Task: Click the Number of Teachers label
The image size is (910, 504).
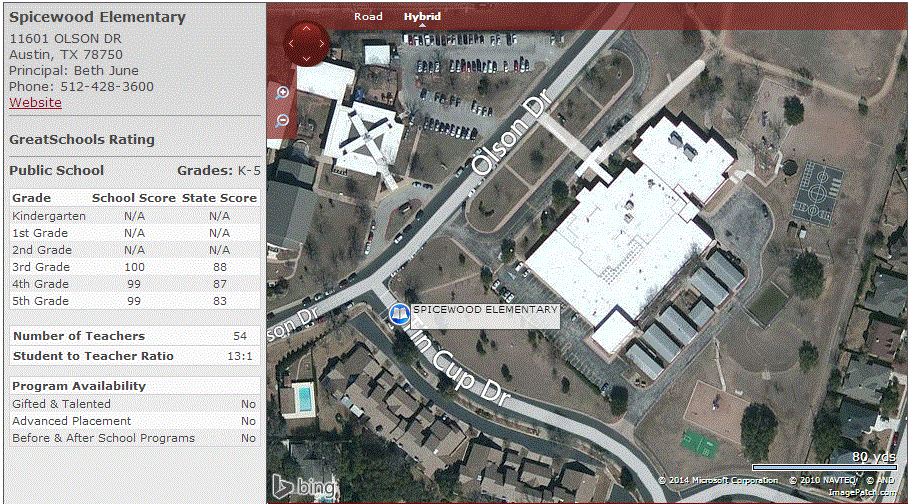Action: coord(79,336)
